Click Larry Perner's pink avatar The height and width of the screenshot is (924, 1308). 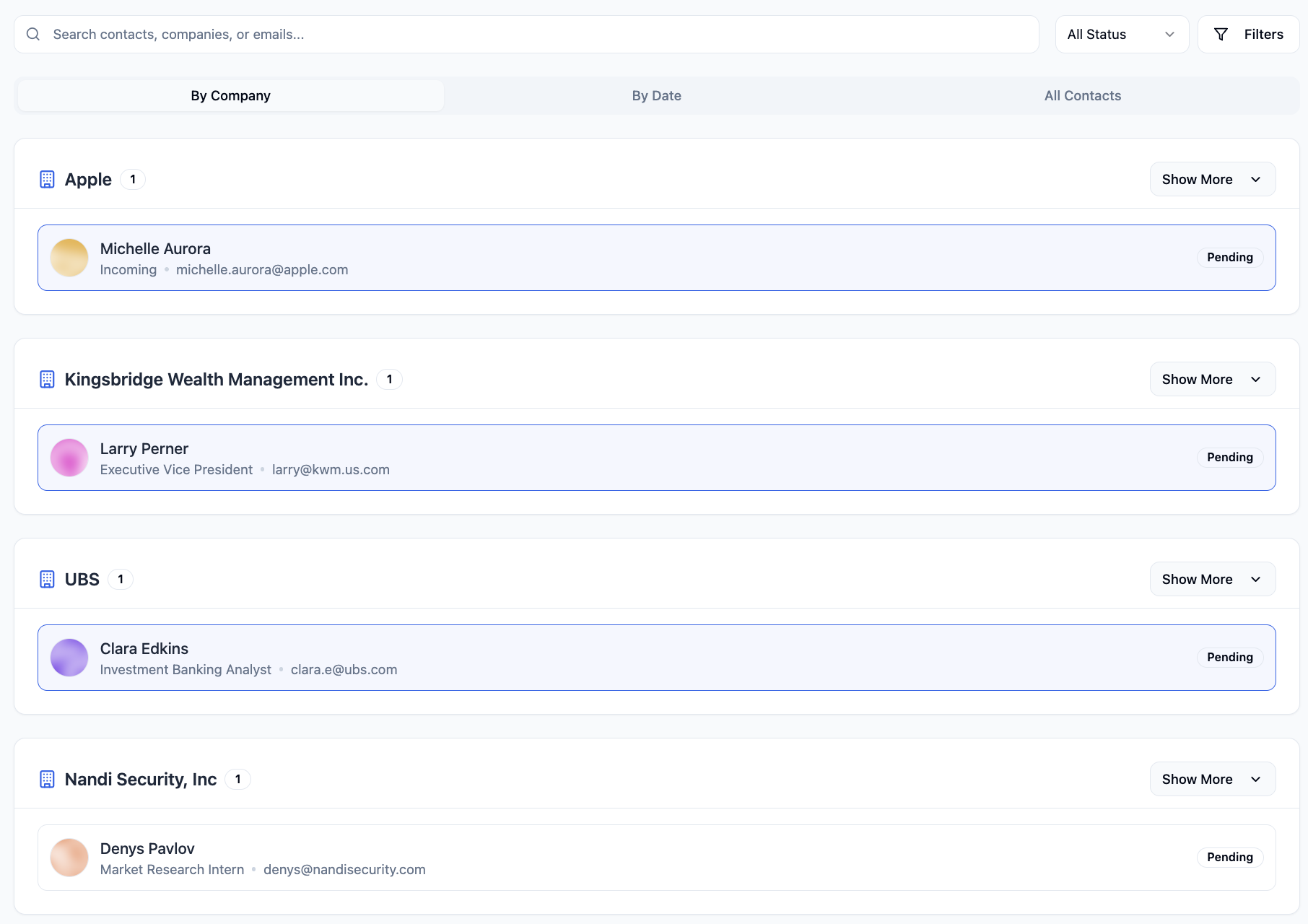69,458
